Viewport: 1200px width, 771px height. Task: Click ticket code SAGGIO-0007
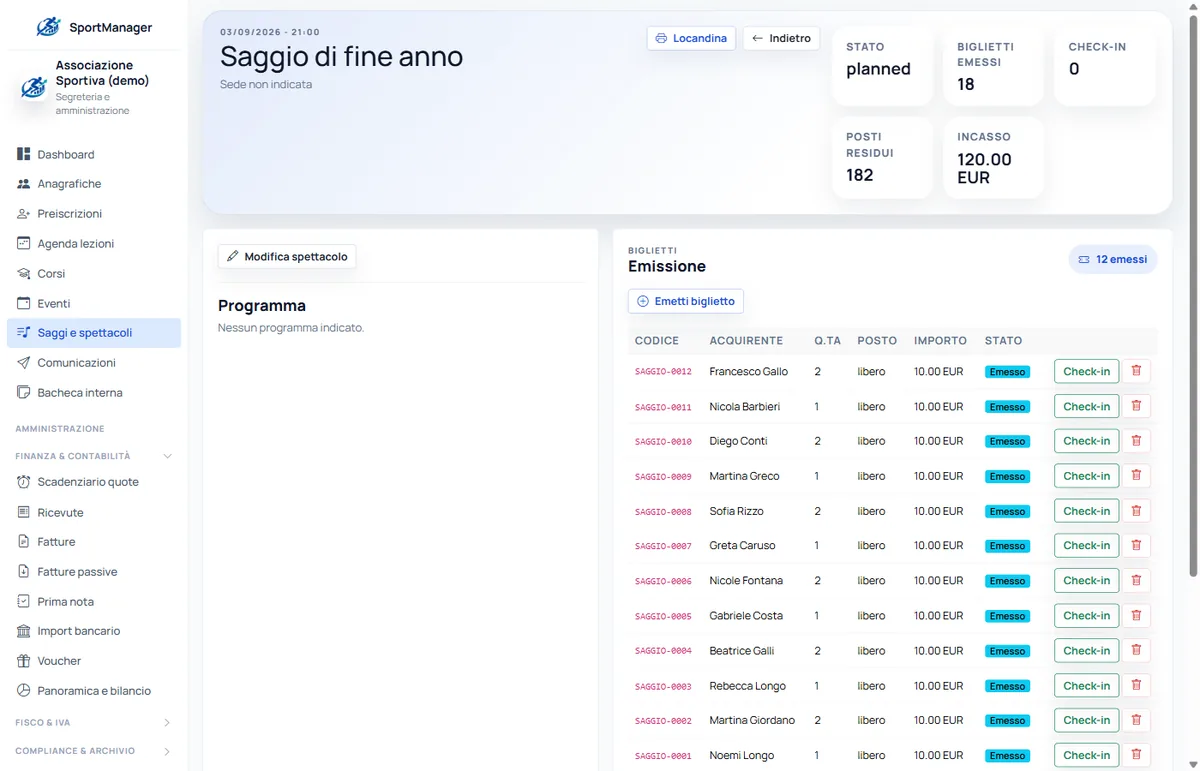click(663, 546)
